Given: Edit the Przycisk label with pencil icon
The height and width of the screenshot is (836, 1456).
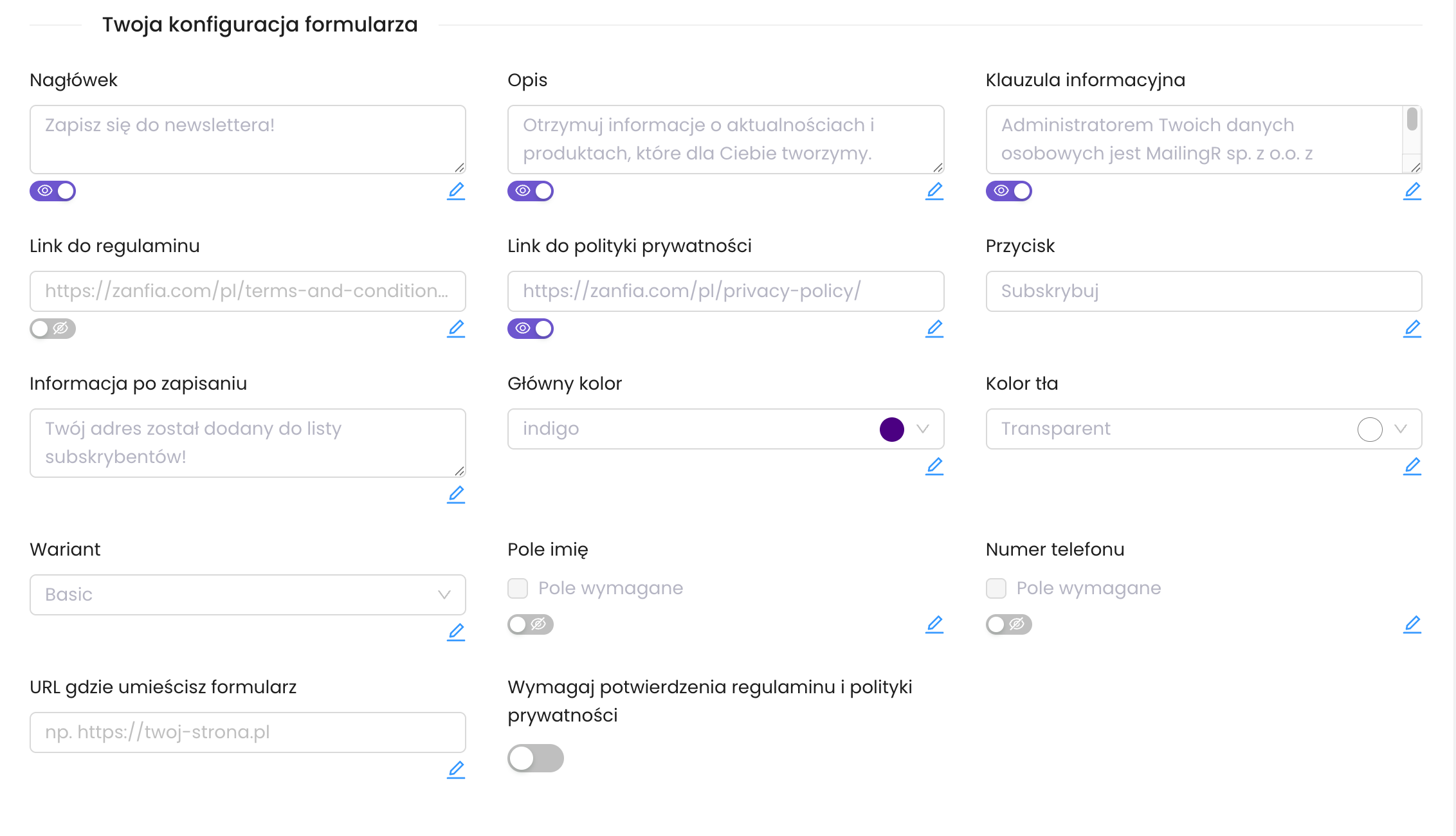Looking at the screenshot, I should 1412,329.
